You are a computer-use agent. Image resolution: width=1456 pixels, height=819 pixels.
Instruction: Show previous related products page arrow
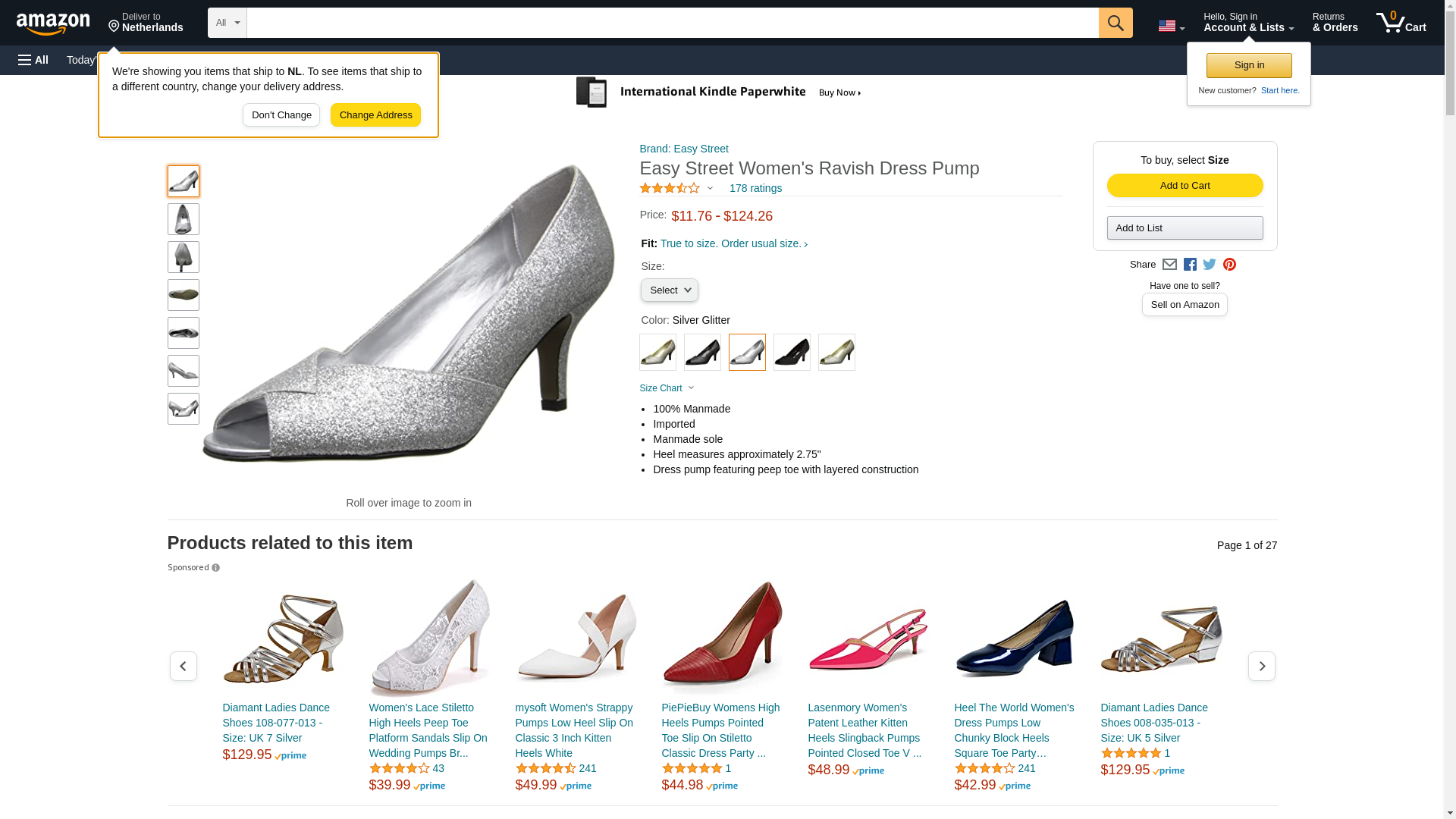(183, 666)
